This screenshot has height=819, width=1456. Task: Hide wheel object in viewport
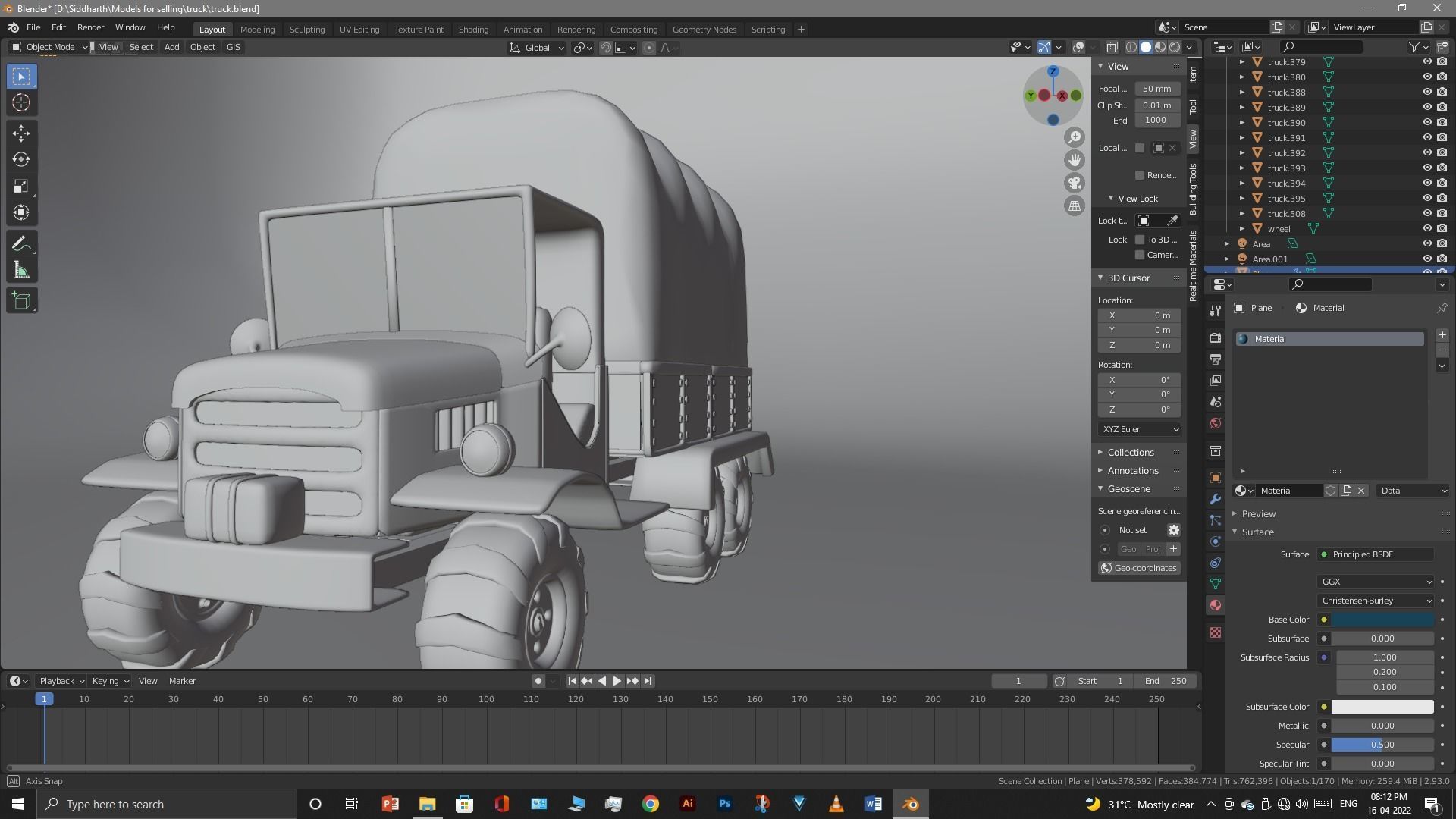pos(1426,229)
